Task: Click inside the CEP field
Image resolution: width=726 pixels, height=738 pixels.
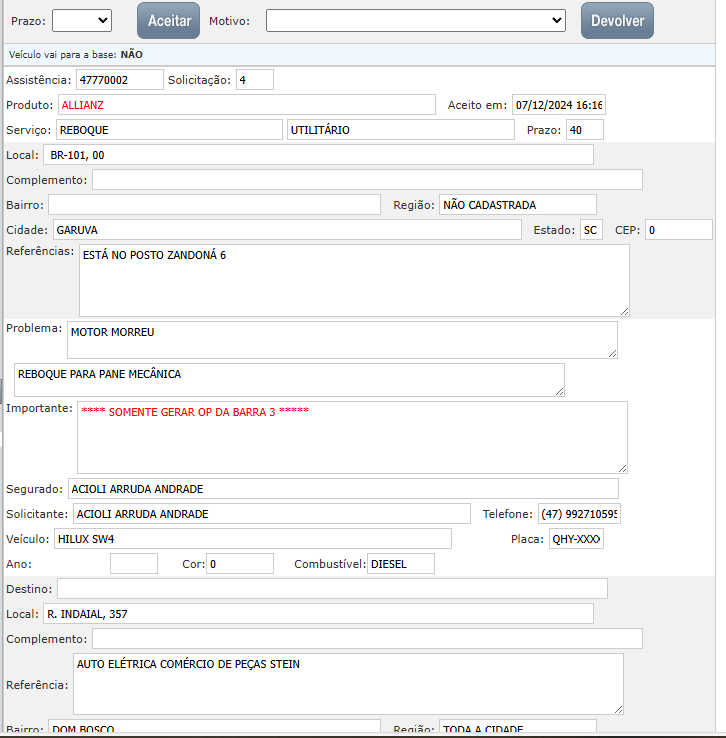Action: click(x=678, y=230)
